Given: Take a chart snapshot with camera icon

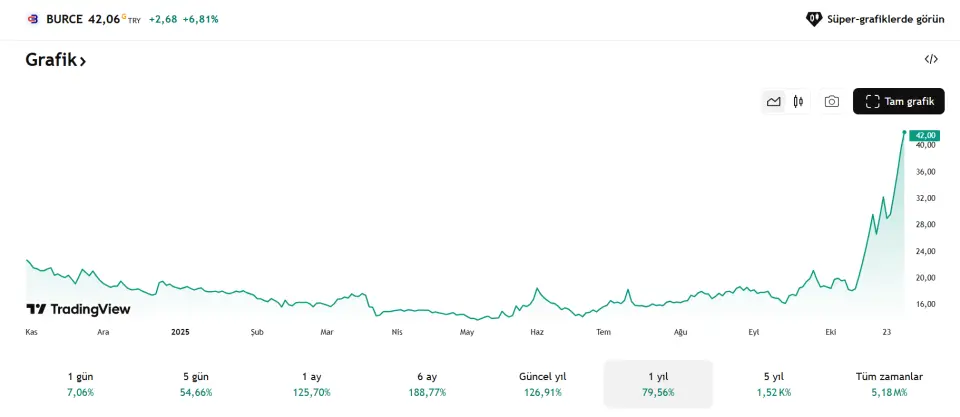Looking at the screenshot, I should coord(831,101).
